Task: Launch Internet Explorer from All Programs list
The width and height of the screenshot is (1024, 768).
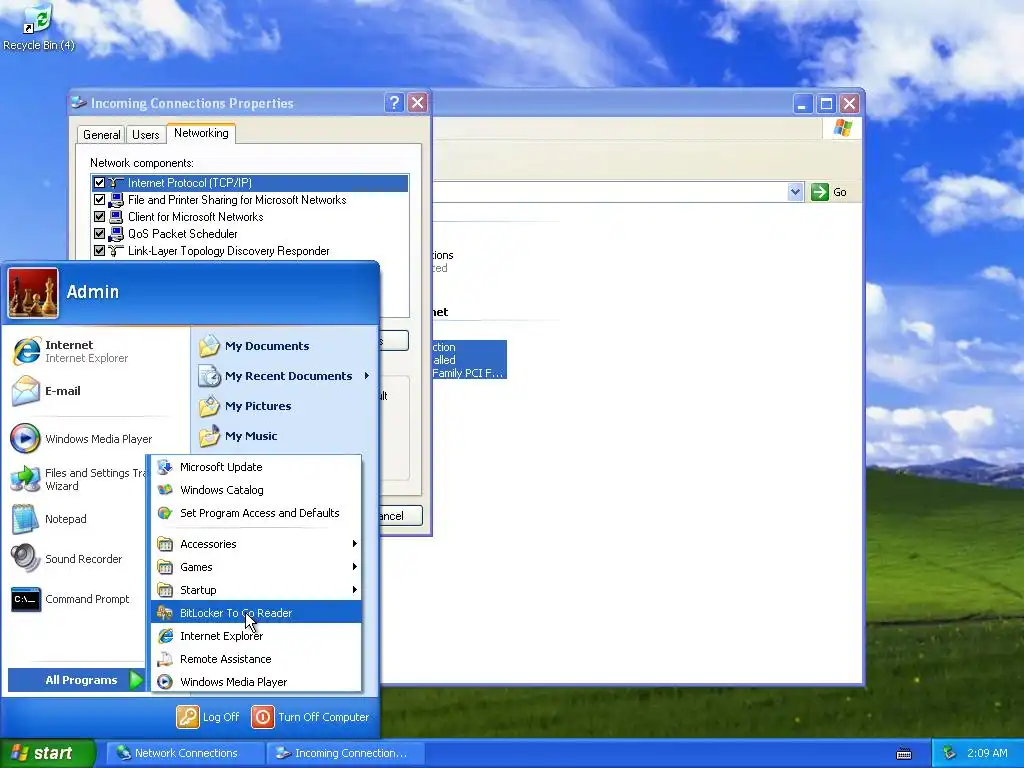Action: click(x=256, y=636)
